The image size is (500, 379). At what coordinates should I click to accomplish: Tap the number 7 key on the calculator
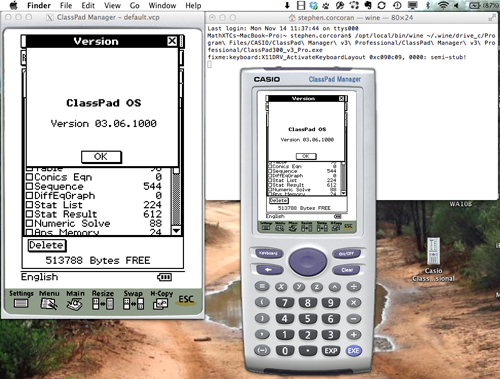point(285,302)
